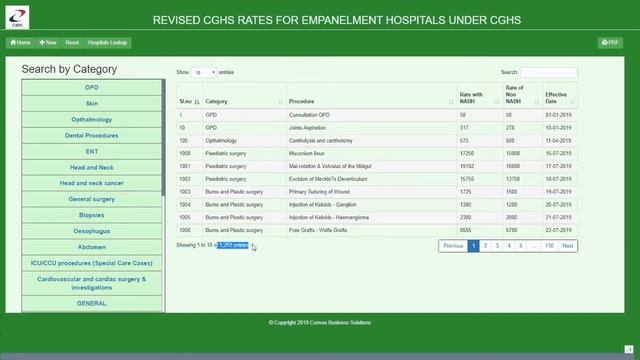Image resolution: width=640 pixels, height=360 pixels.
Task: Select the Biopsies category
Action: point(91,215)
